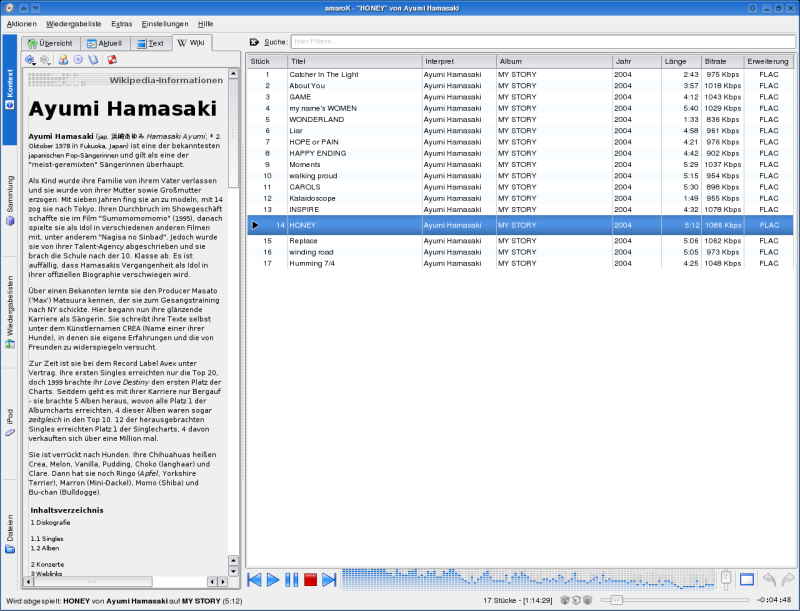This screenshot has width=800, height=611.
Task: Sort playlist by the Album column header
Action: pyautogui.click(x=554, y=61)
